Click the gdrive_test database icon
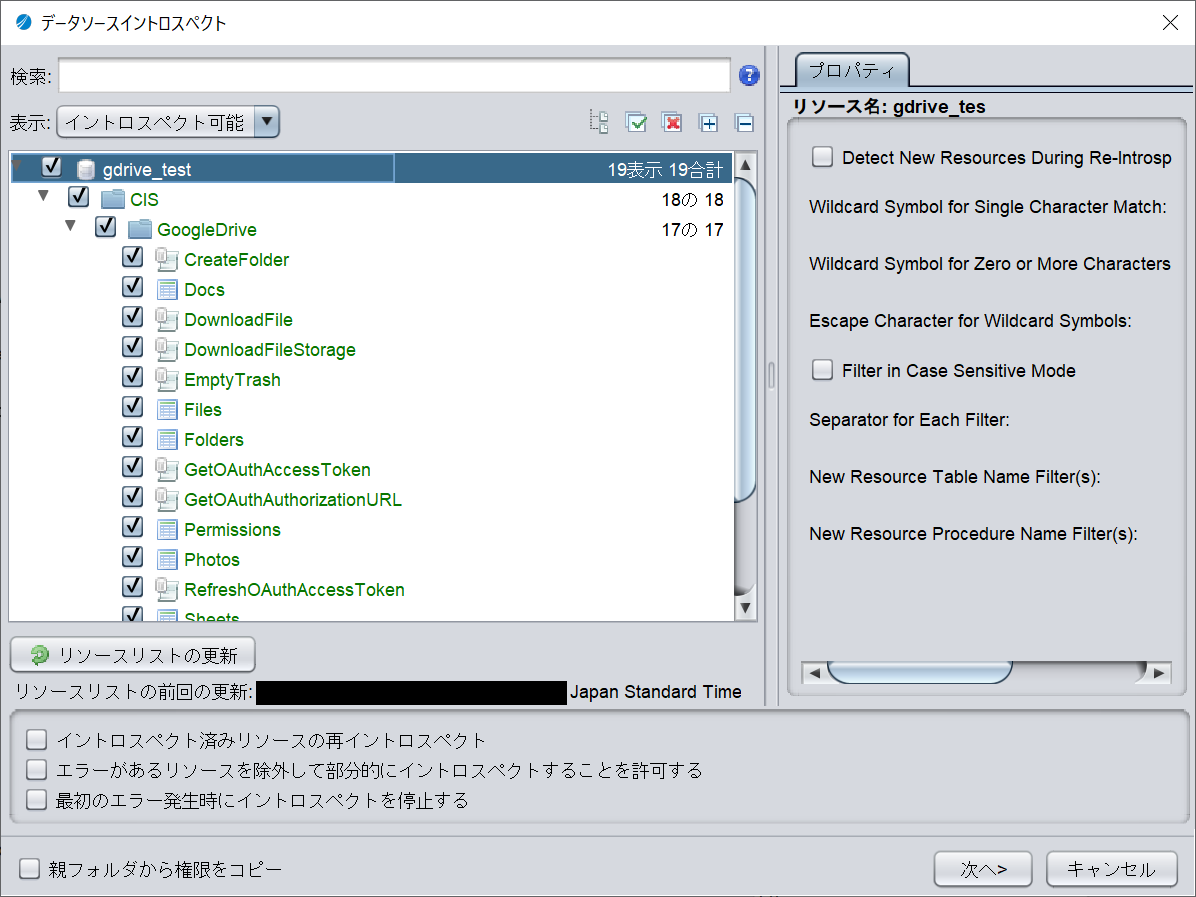The width and height of the screenshot is (1196, 897). (x=86, y=169)
